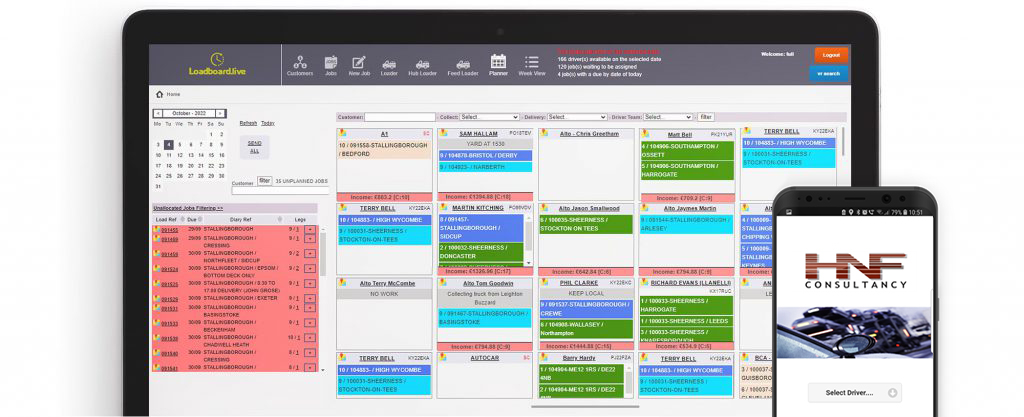Click the Customer search field above planner
The image size is (1024, 417).
400,117
